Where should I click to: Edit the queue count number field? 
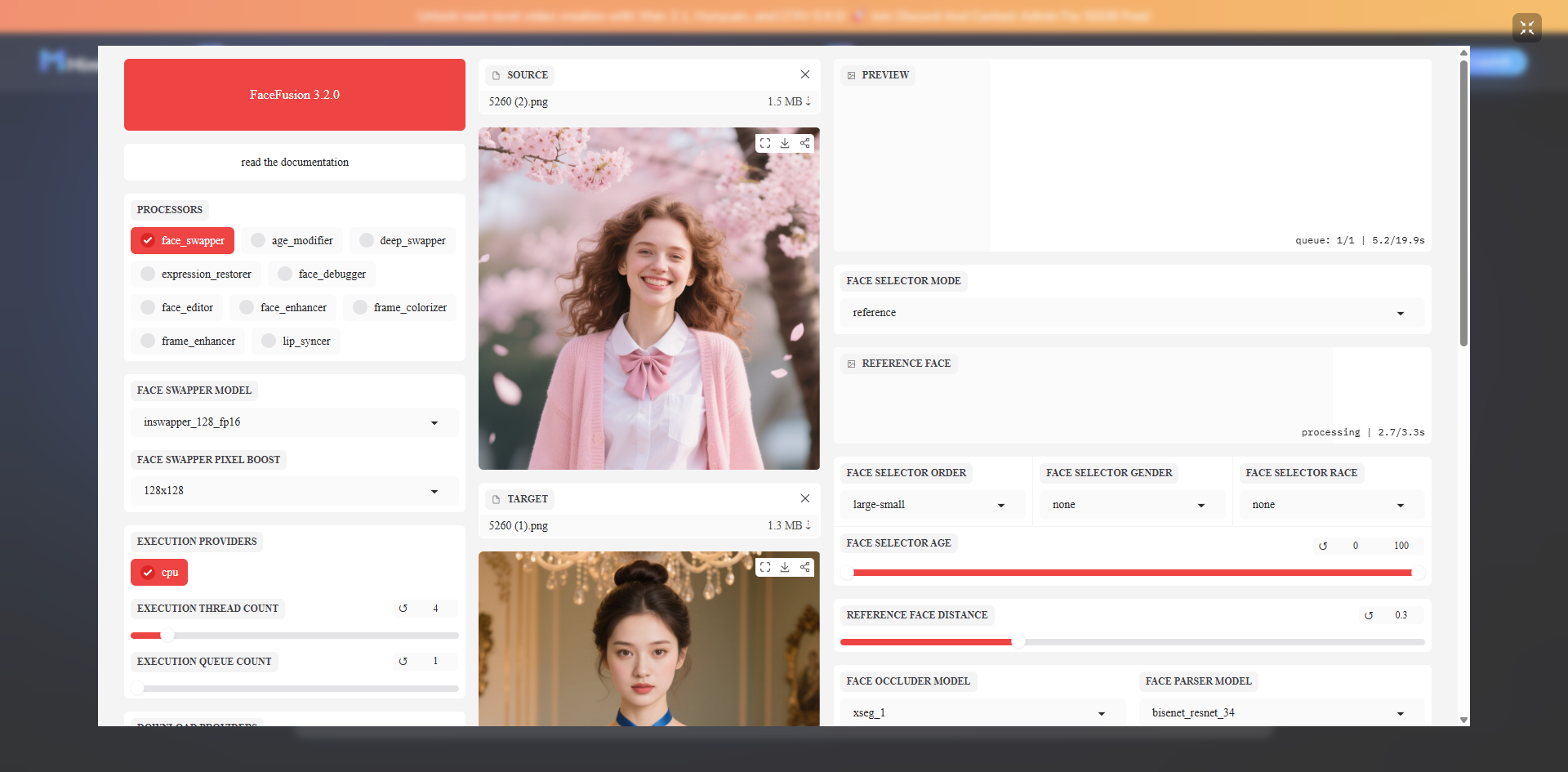click(435, 662)
